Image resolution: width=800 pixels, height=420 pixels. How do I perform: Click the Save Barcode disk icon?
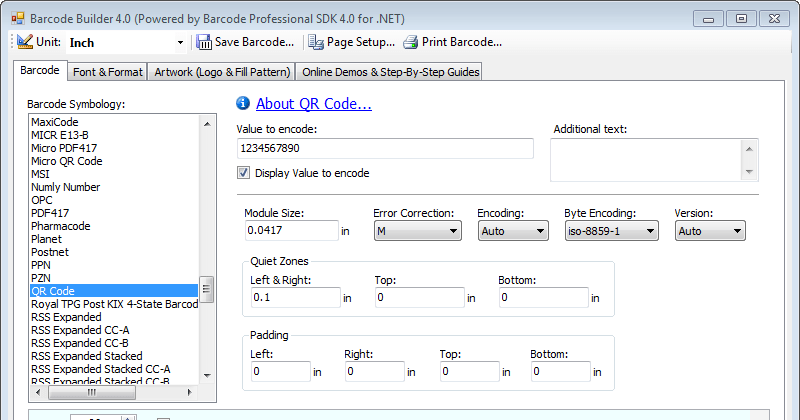click(x=204, y=42)
